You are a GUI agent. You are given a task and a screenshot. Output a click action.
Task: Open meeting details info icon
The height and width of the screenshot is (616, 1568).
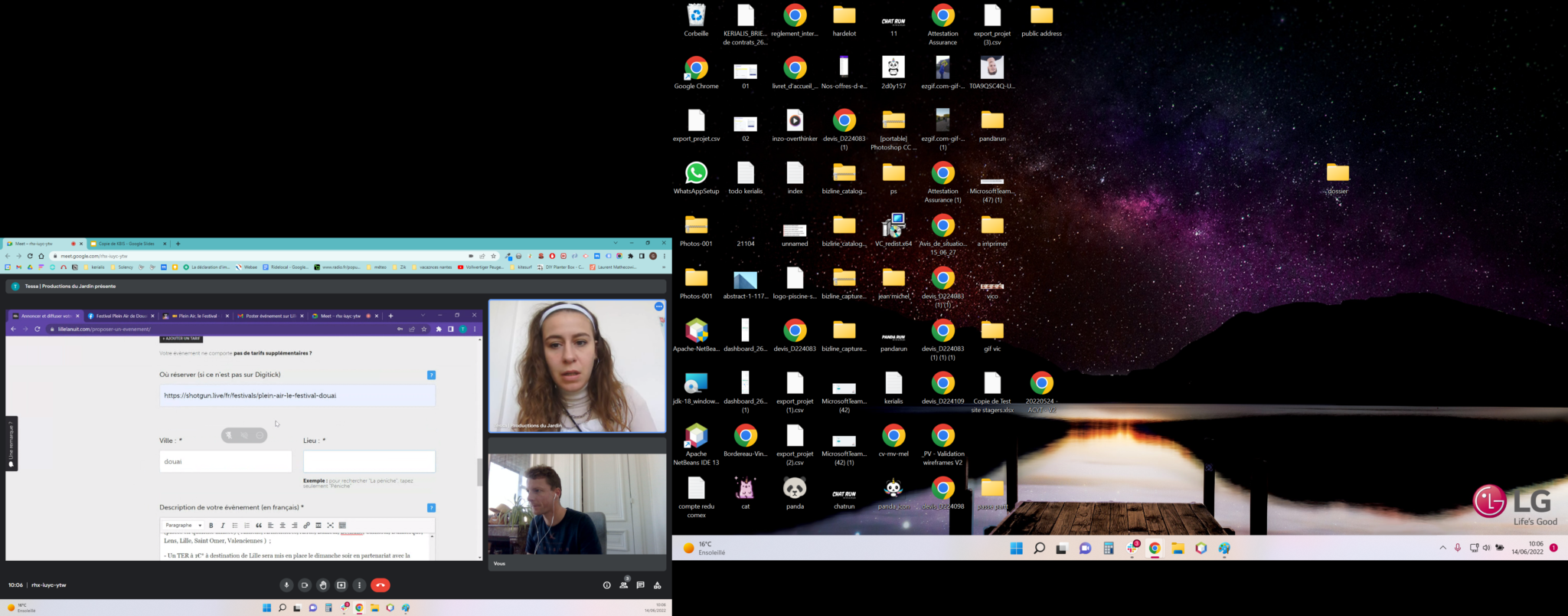(606, 585)
